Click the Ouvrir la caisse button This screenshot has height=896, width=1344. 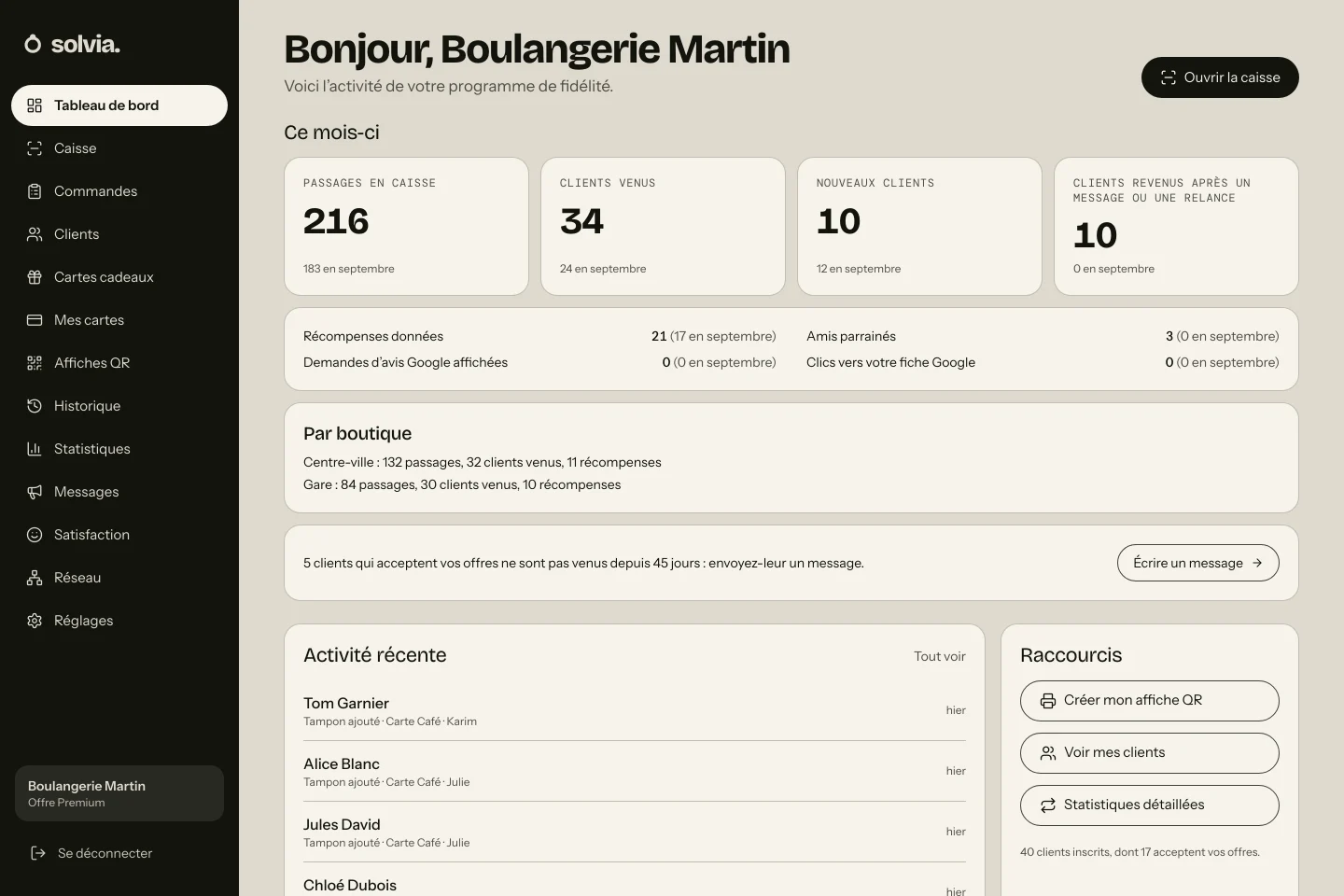(x=1220, y=77)
